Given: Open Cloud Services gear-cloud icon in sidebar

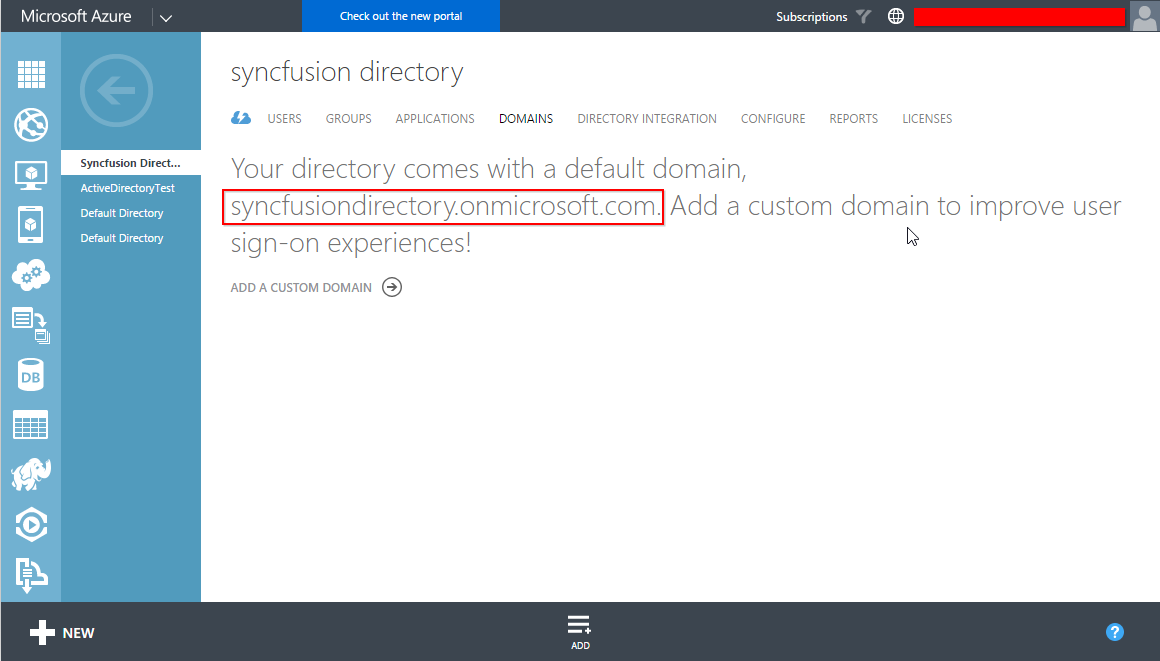Looking at the screenshot, I should 31,275.
